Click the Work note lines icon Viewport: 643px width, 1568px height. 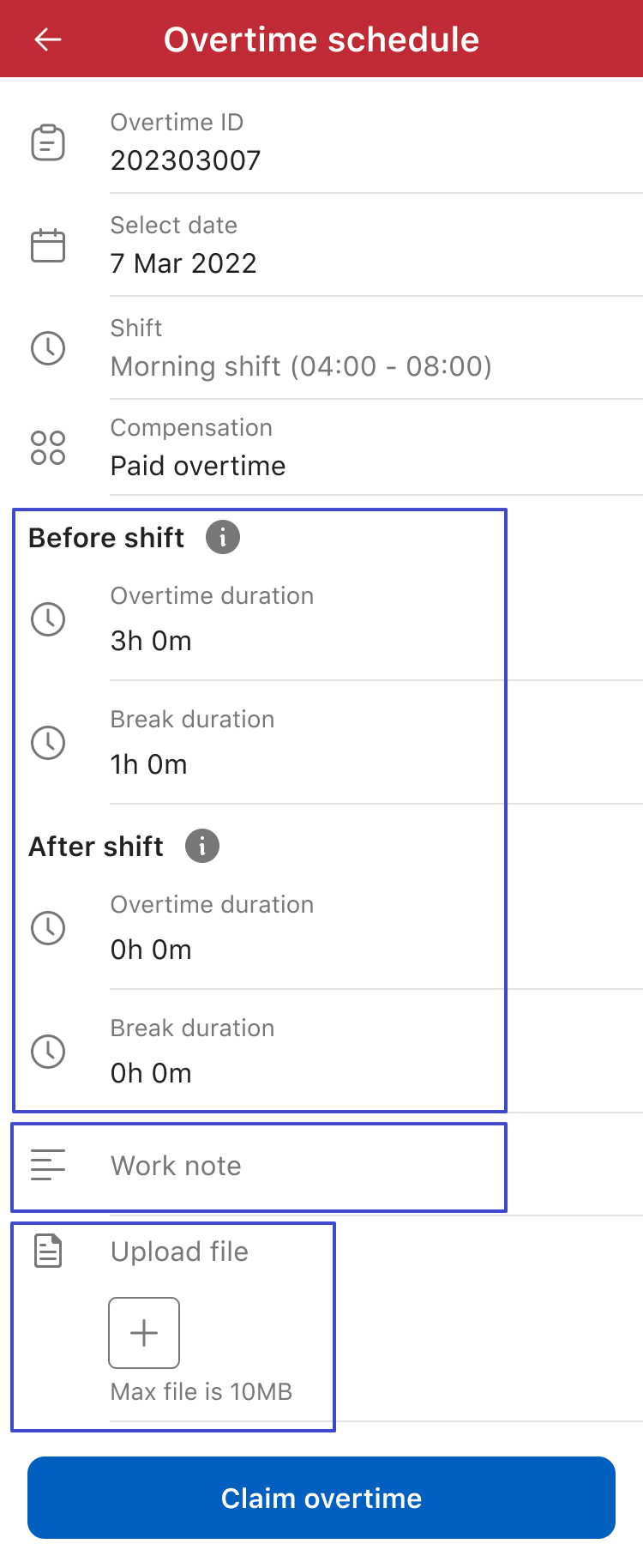click(47, 1165)
